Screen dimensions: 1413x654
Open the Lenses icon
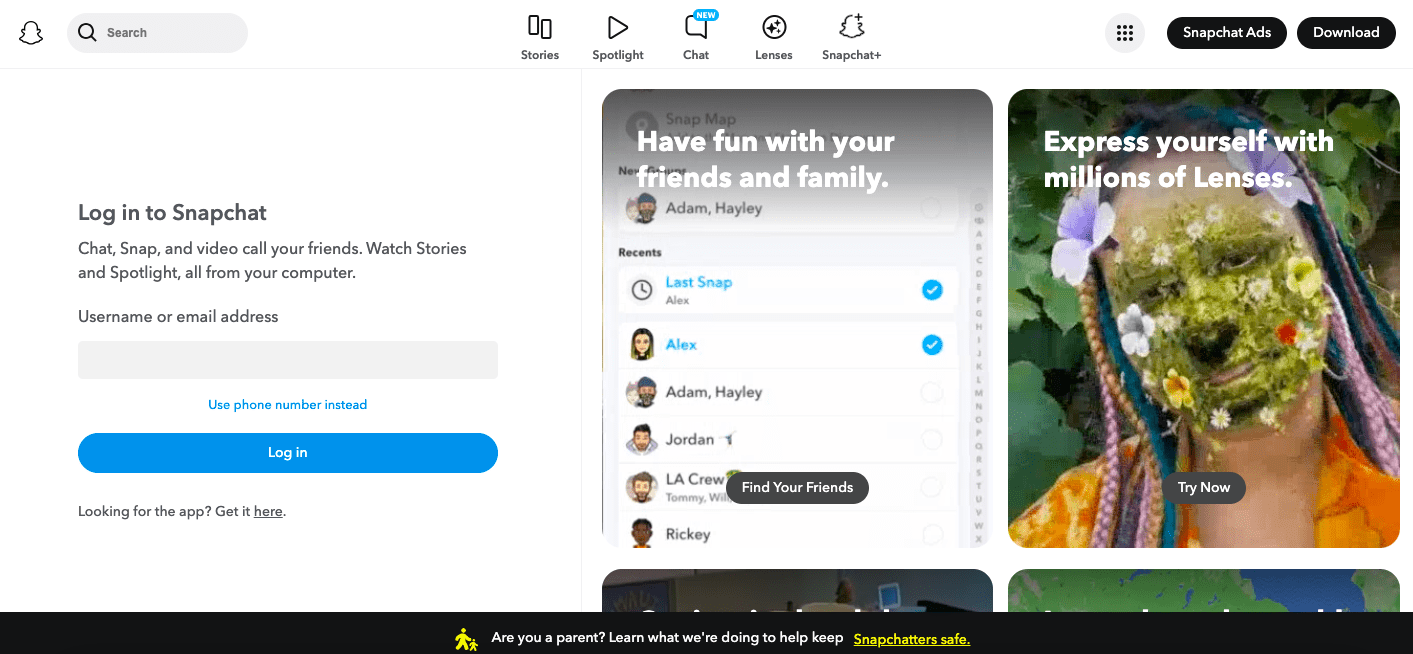point(774,27)
